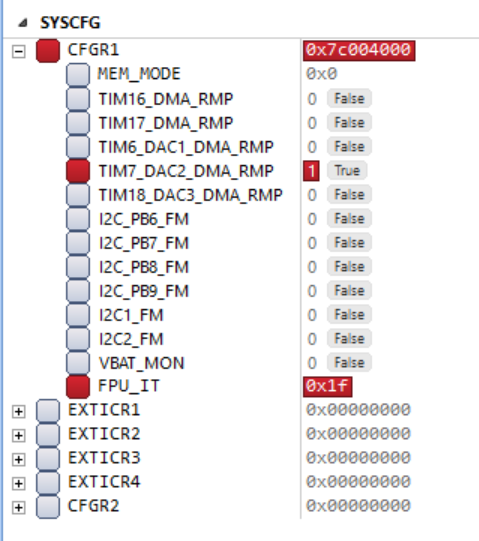Viewport: 479px width, 541px height.
Task: Click the I2C2_FM field icon
Action: point(78,339)
